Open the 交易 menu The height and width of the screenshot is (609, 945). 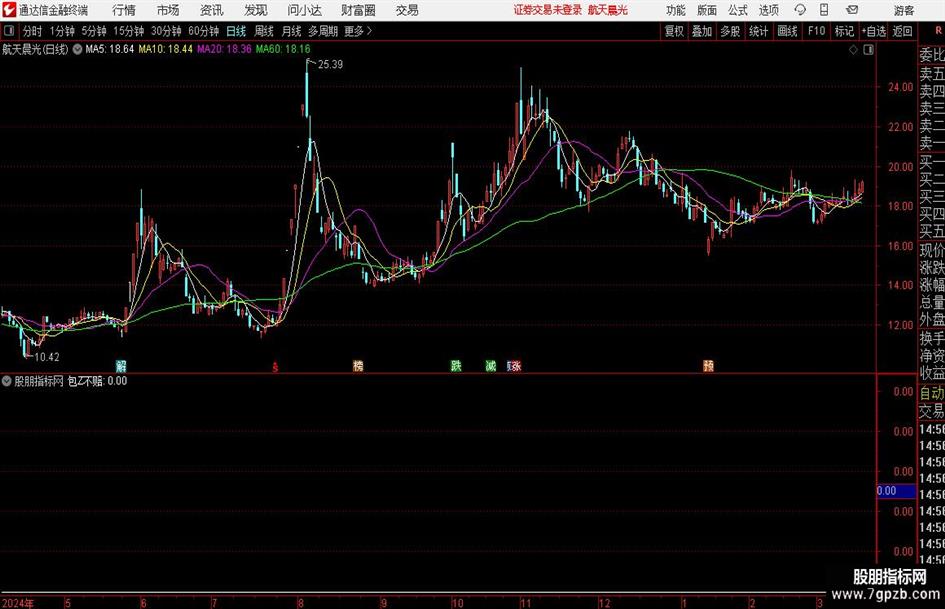pos(407,10)
